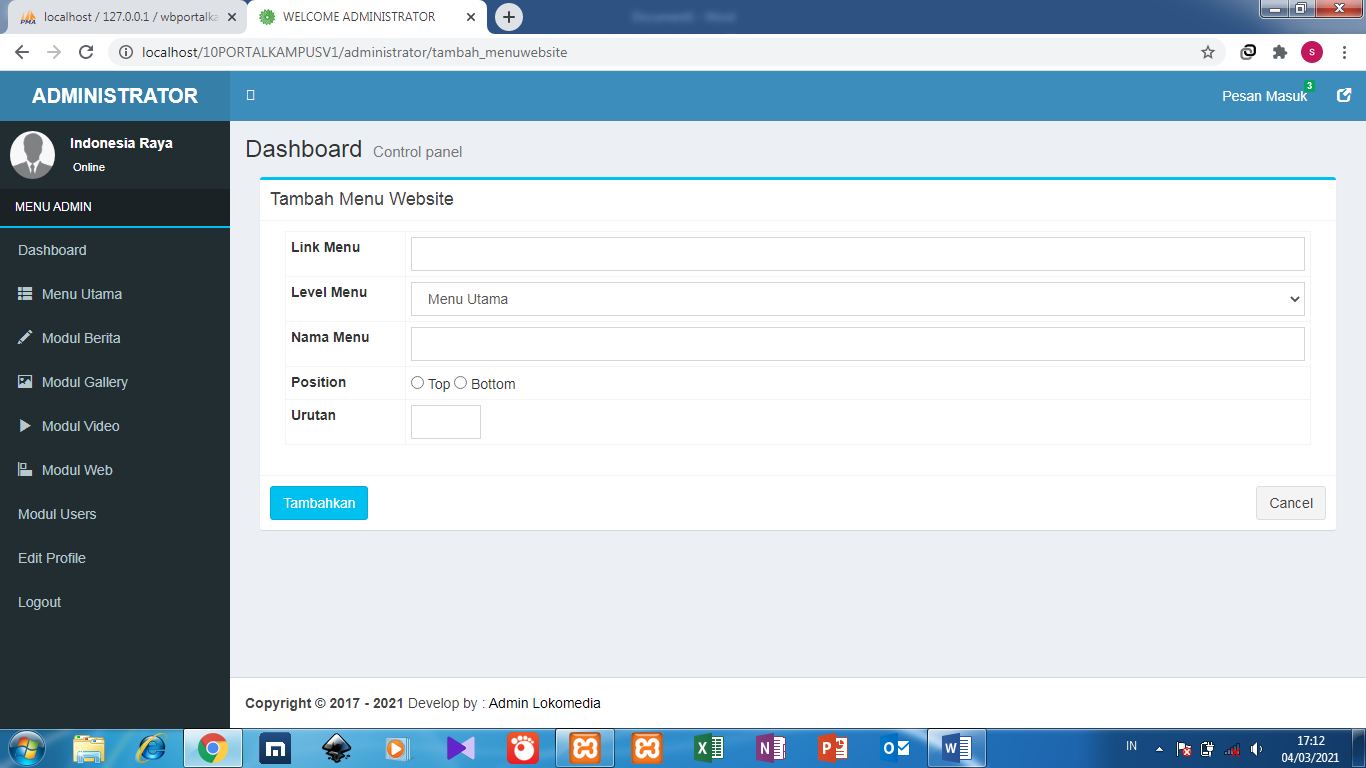Focus the Urutan input field
1366x768 pixels.
pyautogui.click(x=446, y=422)
